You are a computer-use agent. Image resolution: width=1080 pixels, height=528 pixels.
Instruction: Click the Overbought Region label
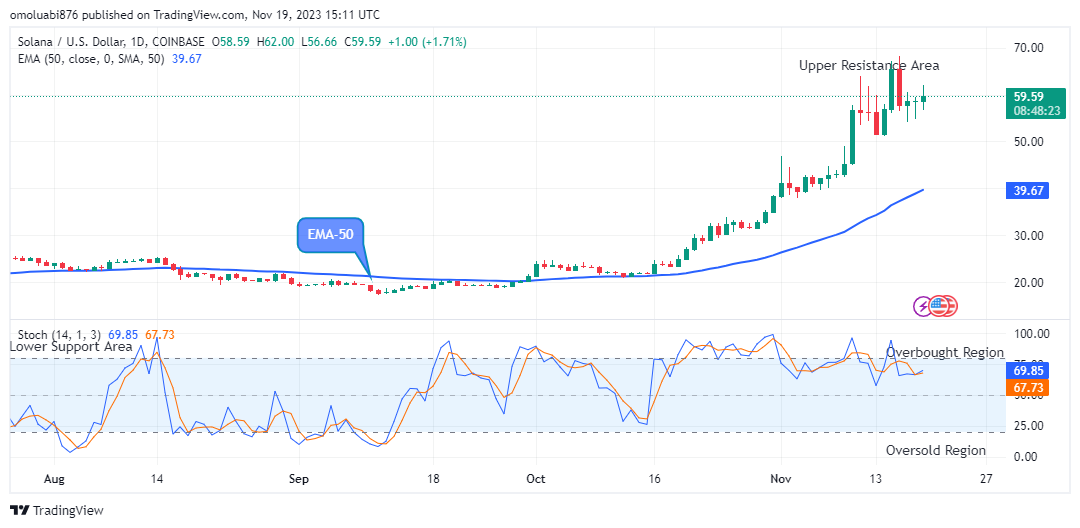[x=944, y=352]
